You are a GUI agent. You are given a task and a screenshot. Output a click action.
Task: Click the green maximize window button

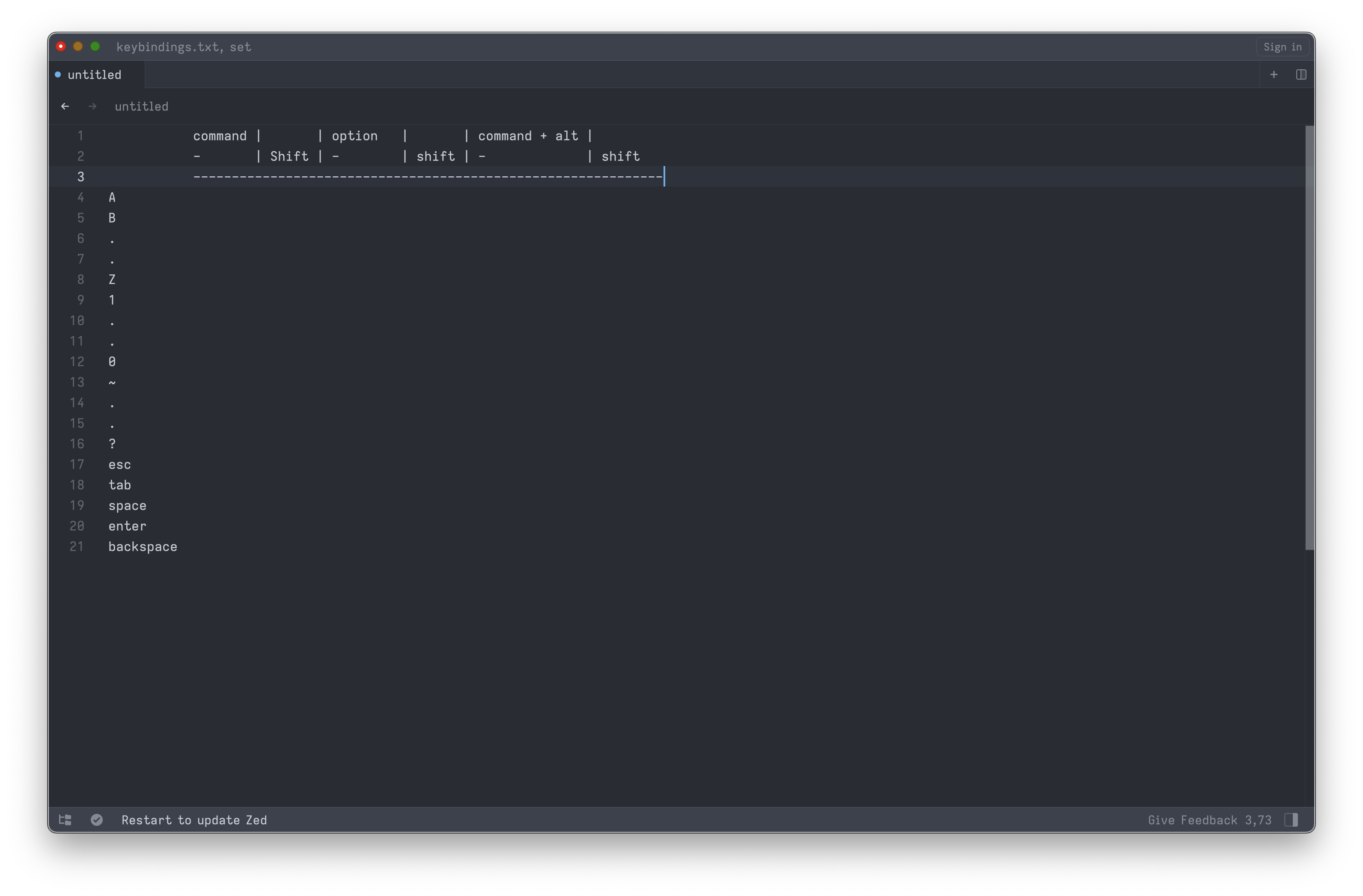pyautogui.click(x=95, y=46)
